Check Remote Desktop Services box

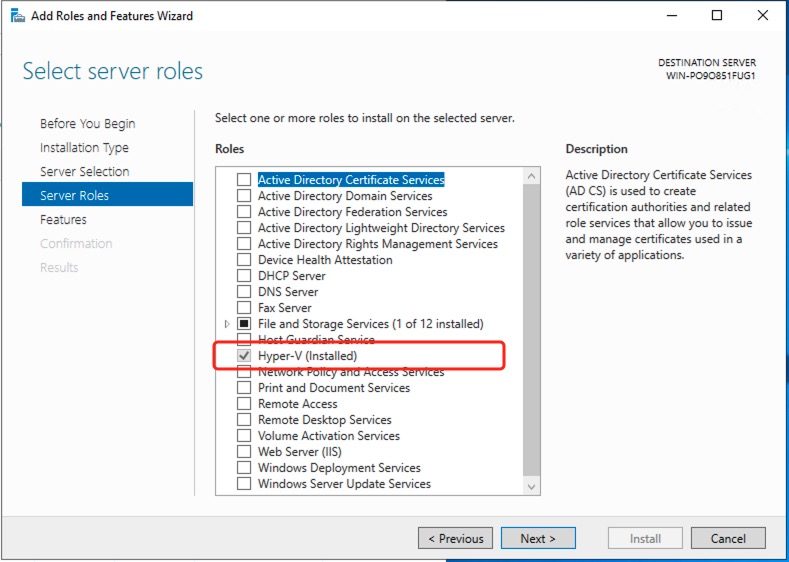tap(244, 420)
